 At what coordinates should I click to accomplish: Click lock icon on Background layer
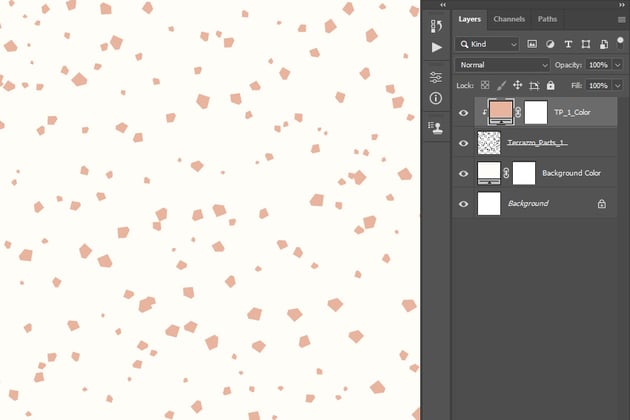click(x=601, y=204)
